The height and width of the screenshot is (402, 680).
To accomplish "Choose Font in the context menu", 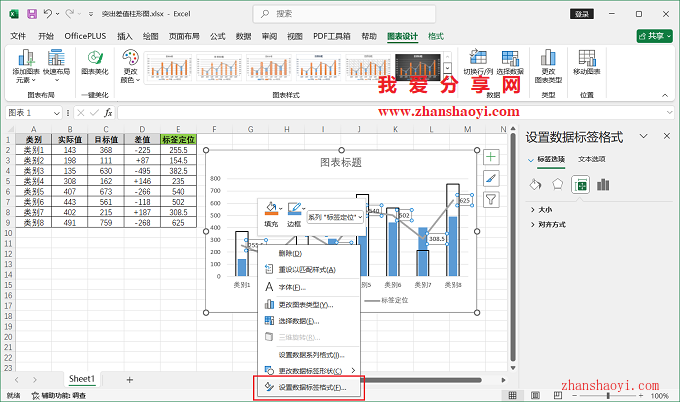I will [x=310, y=287].
